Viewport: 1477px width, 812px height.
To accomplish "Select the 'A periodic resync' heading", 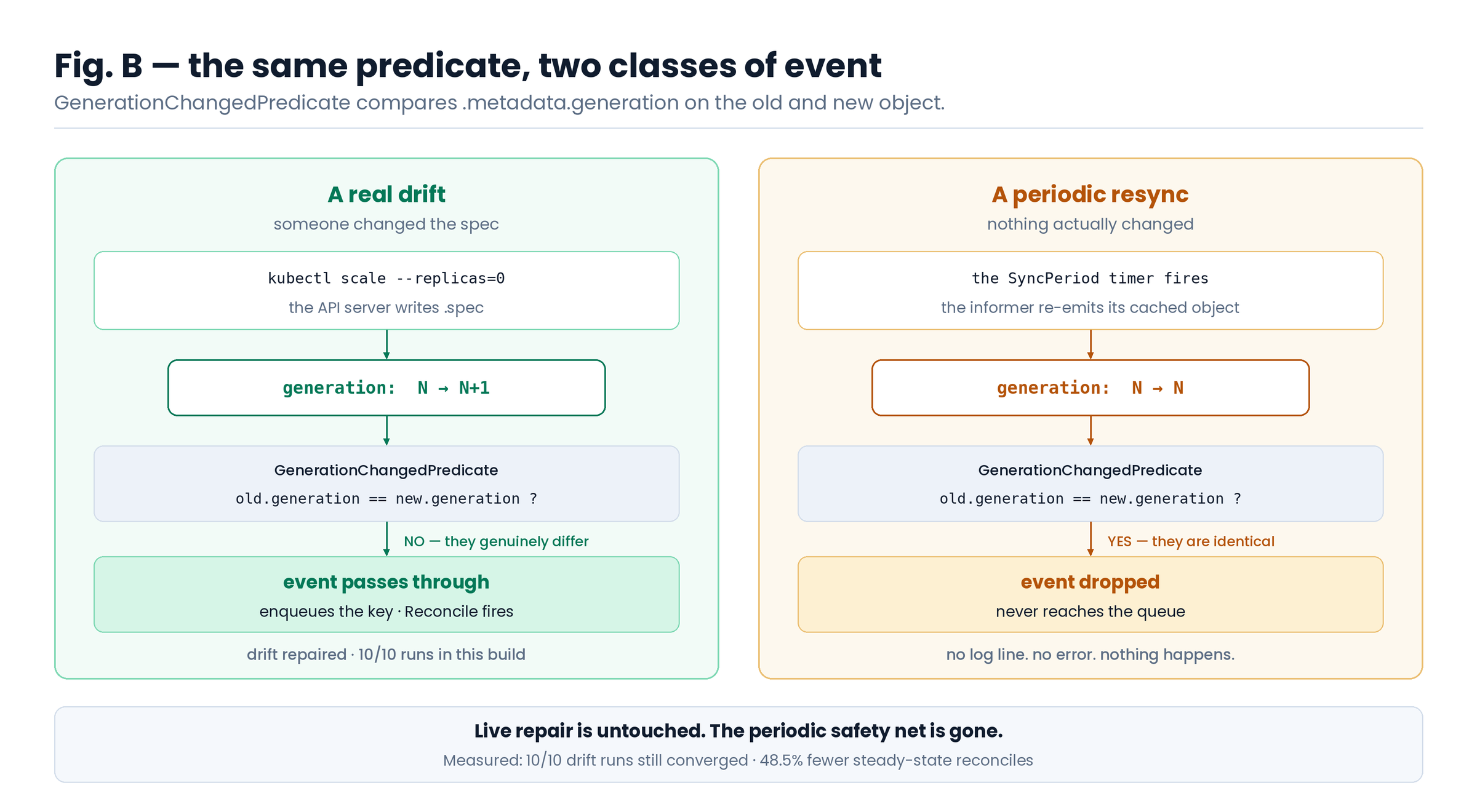I will [x=1090, y=194].
